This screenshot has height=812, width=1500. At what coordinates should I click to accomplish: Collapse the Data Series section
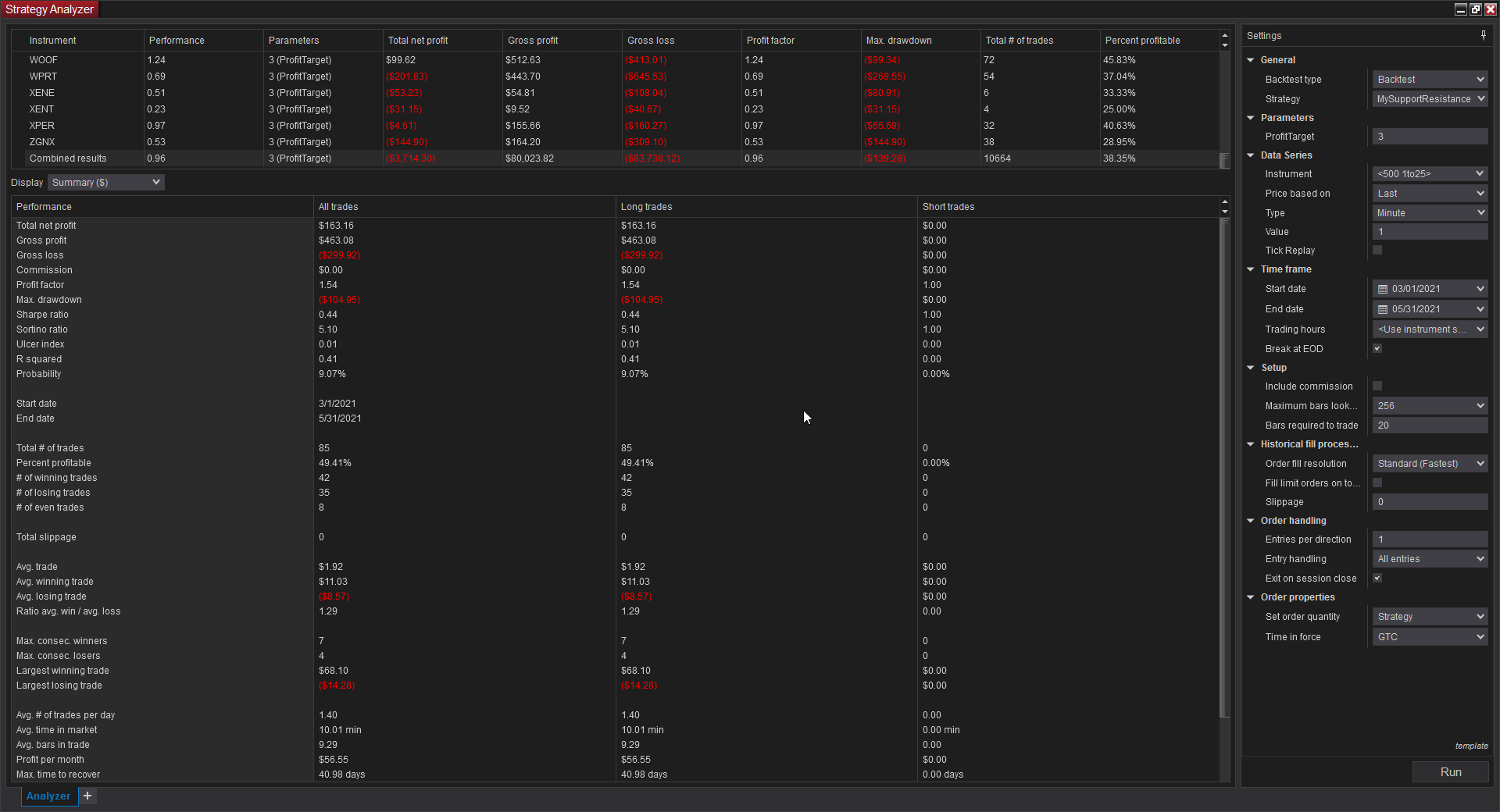point(1251,155)
